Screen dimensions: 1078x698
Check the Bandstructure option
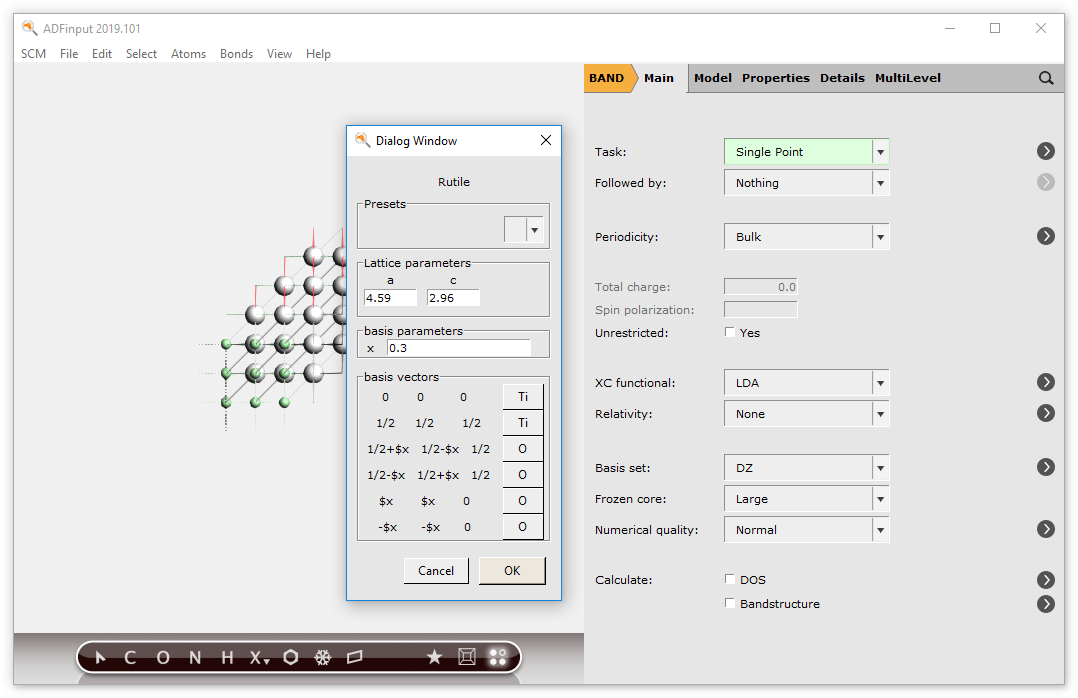tap(729, 603)
